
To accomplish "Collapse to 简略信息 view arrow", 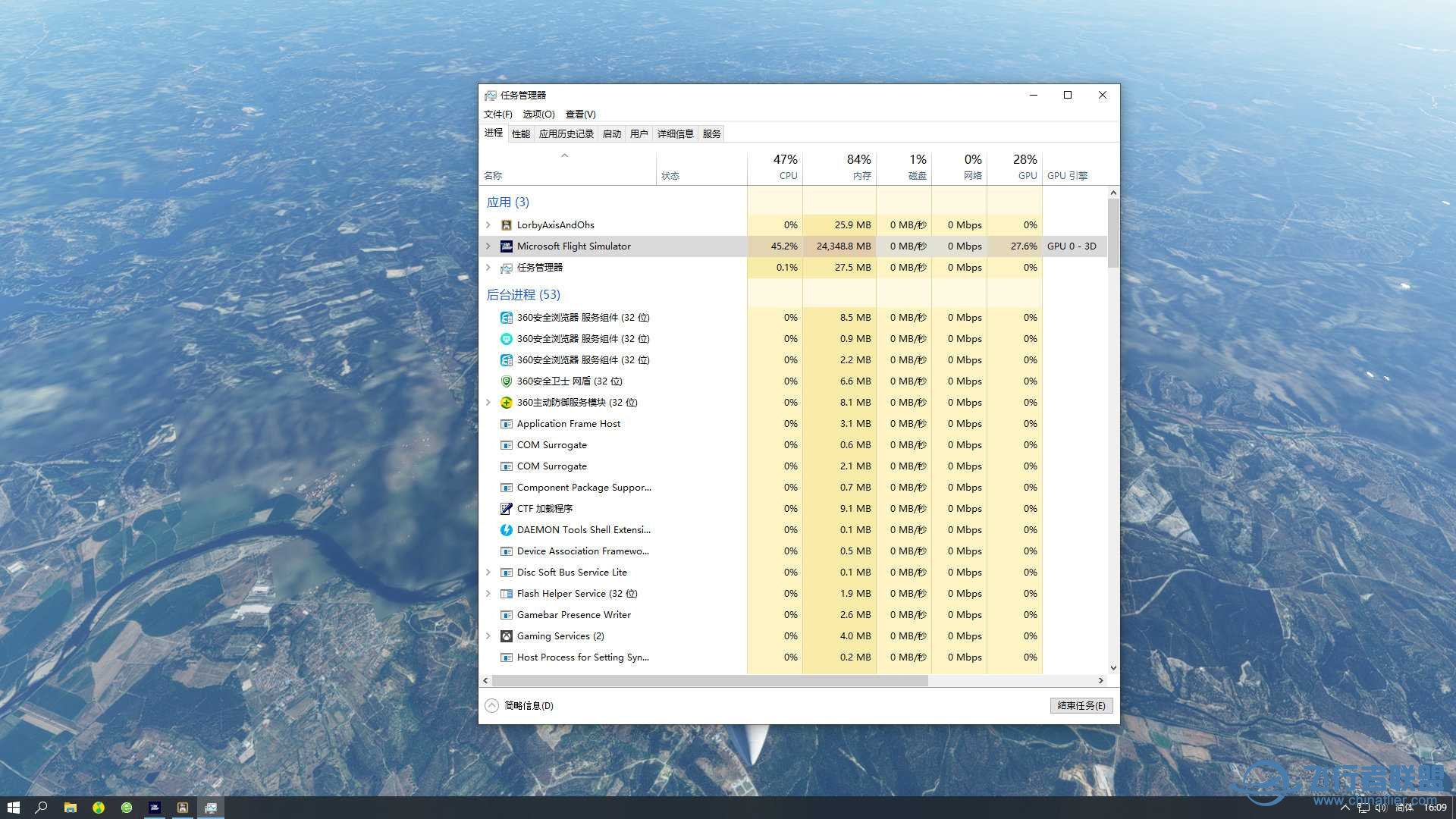I will (x=491, y=706).
